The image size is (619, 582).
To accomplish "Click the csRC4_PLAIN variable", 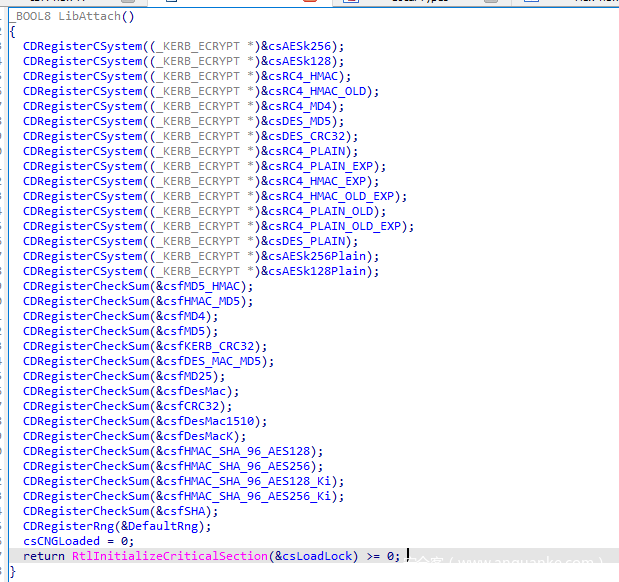I will 307,151.
